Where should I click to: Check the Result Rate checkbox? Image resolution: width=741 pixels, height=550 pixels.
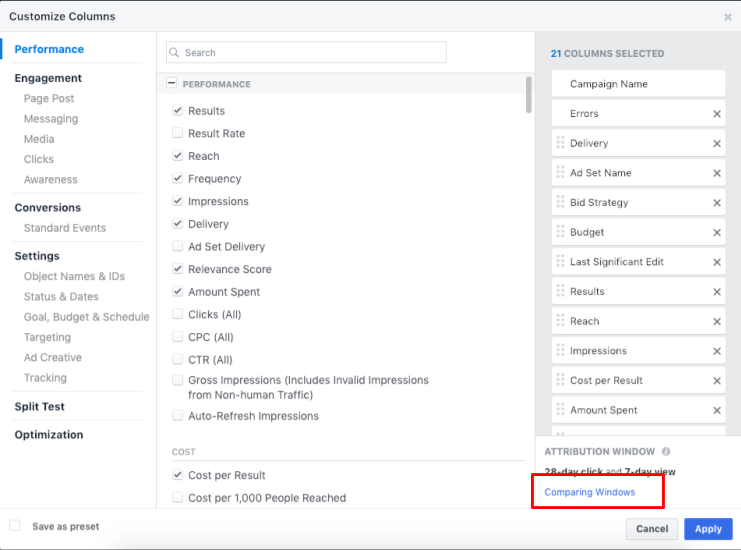tap(178, 133)
